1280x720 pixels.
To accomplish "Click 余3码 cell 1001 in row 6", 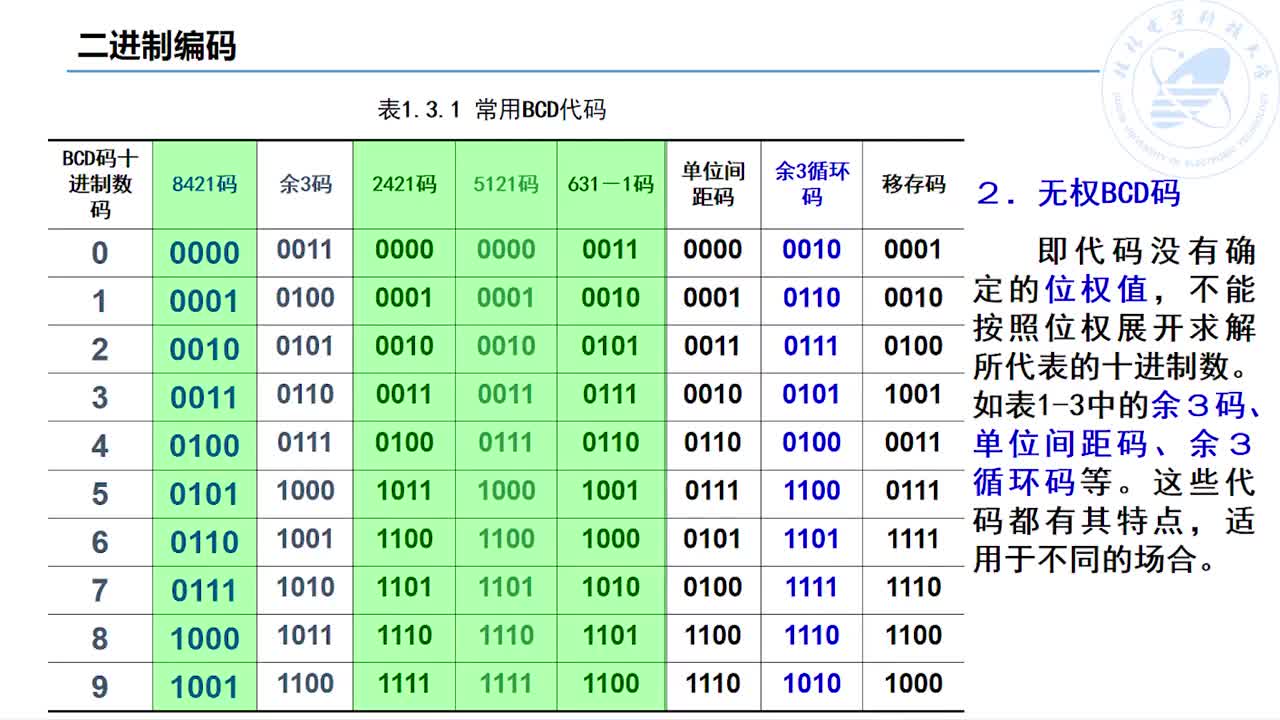I will pyautogui.click(x=305, y=539).
